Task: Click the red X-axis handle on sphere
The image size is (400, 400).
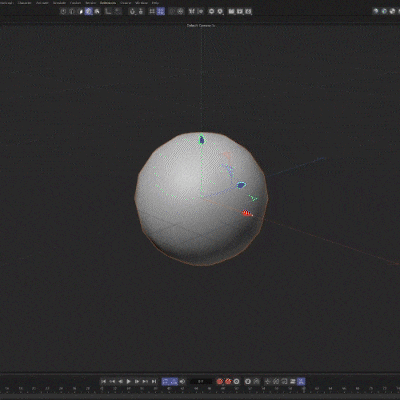Action: point(247,213)
